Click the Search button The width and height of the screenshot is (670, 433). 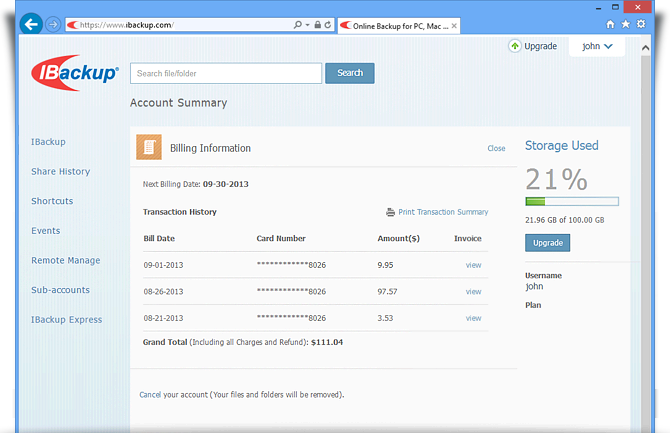point(350,73)
